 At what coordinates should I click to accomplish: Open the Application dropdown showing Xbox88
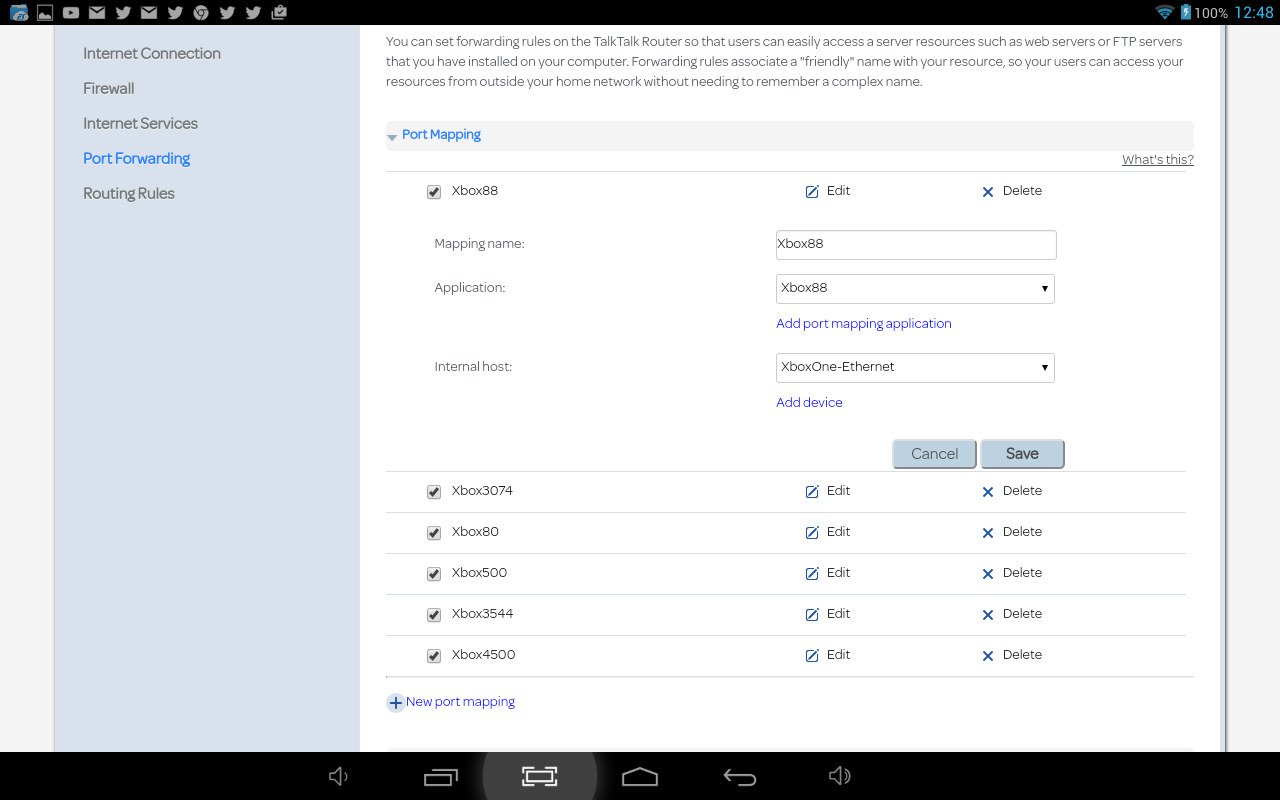coord(915,288)
